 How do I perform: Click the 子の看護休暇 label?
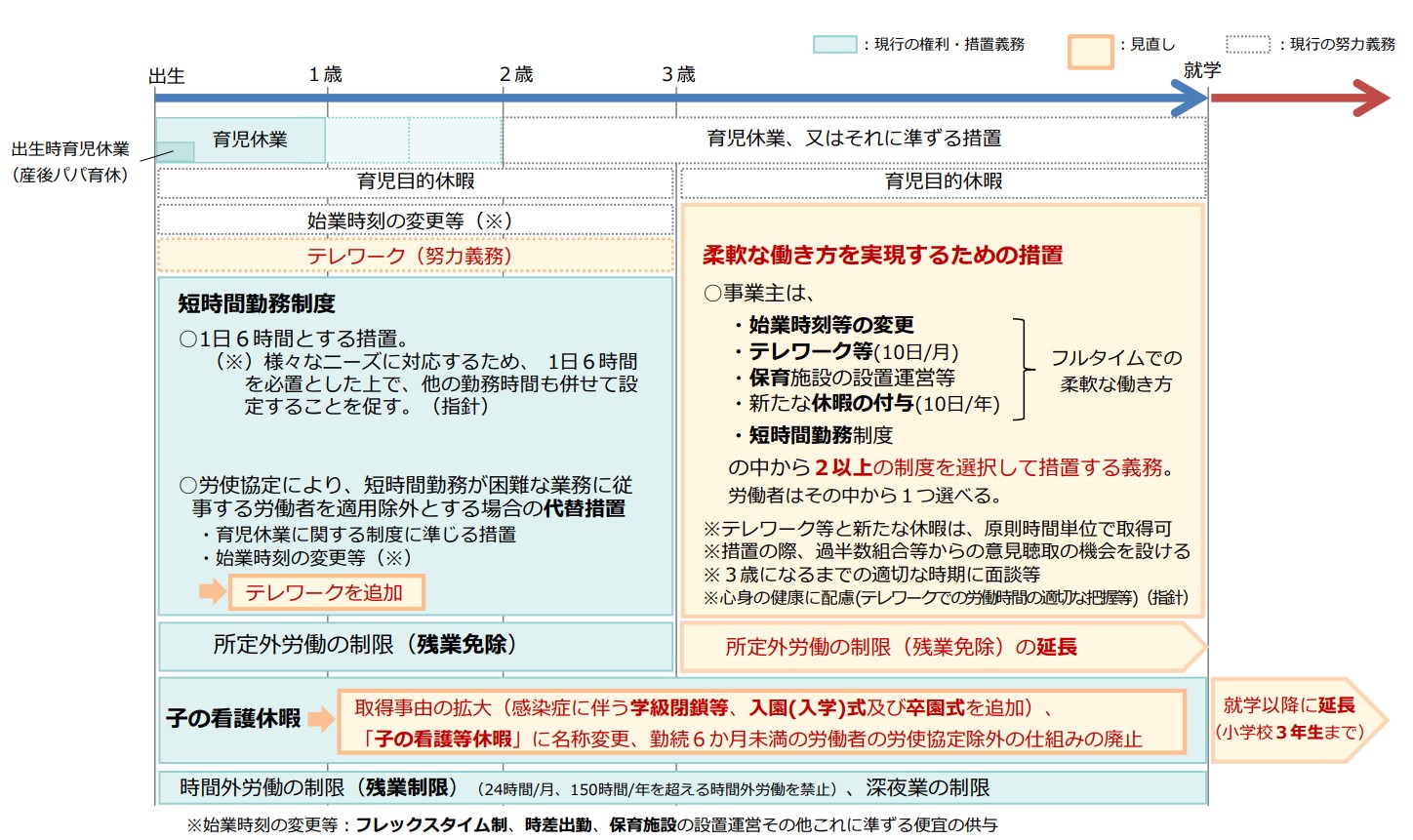tap(233, 719)
